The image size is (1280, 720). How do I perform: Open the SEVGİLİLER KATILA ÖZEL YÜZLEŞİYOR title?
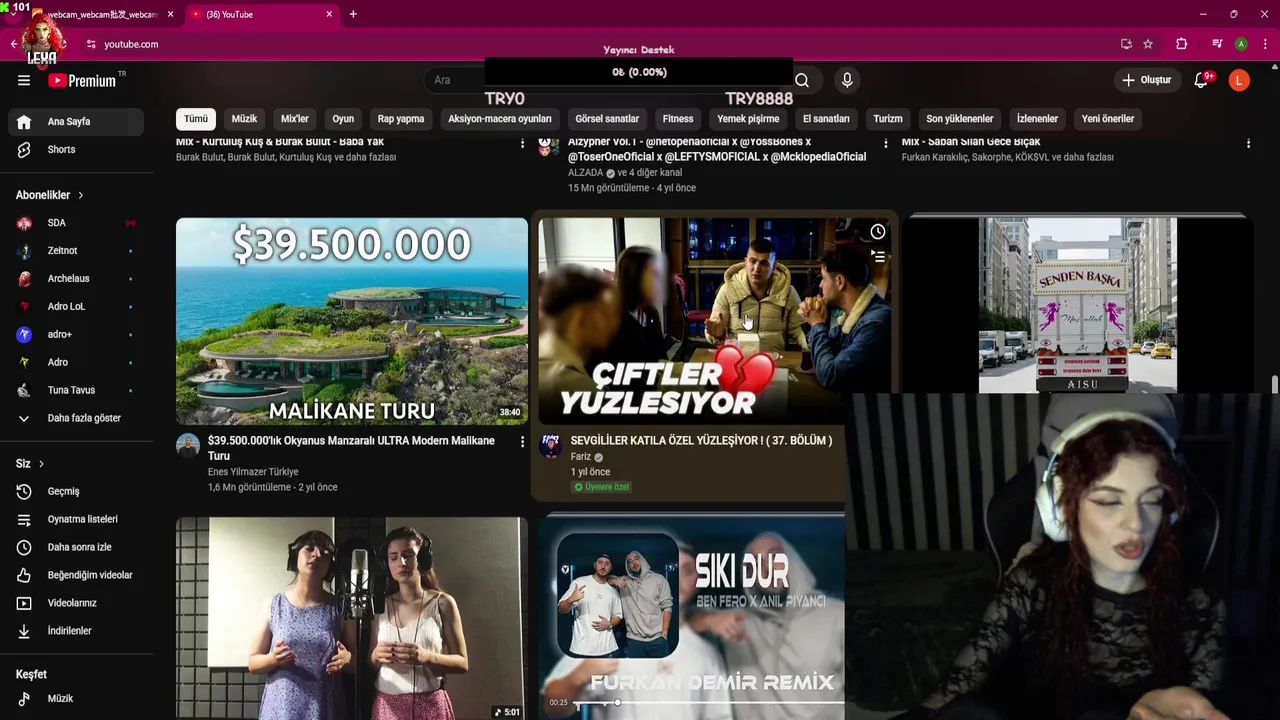coord(701,440)
